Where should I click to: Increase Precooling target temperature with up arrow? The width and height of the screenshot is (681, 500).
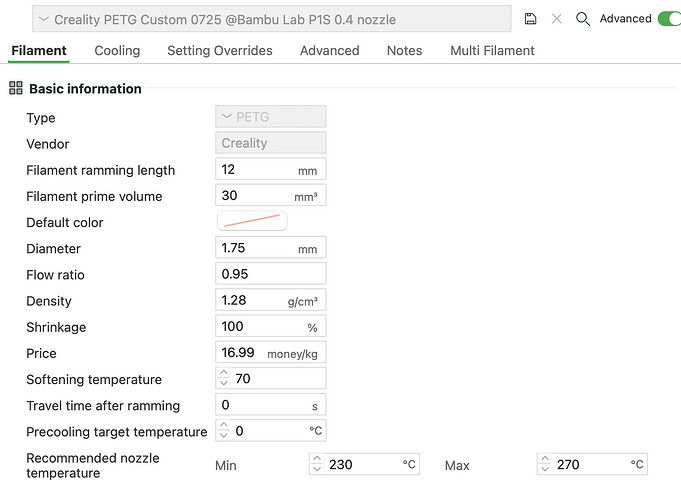pos(223,425)
